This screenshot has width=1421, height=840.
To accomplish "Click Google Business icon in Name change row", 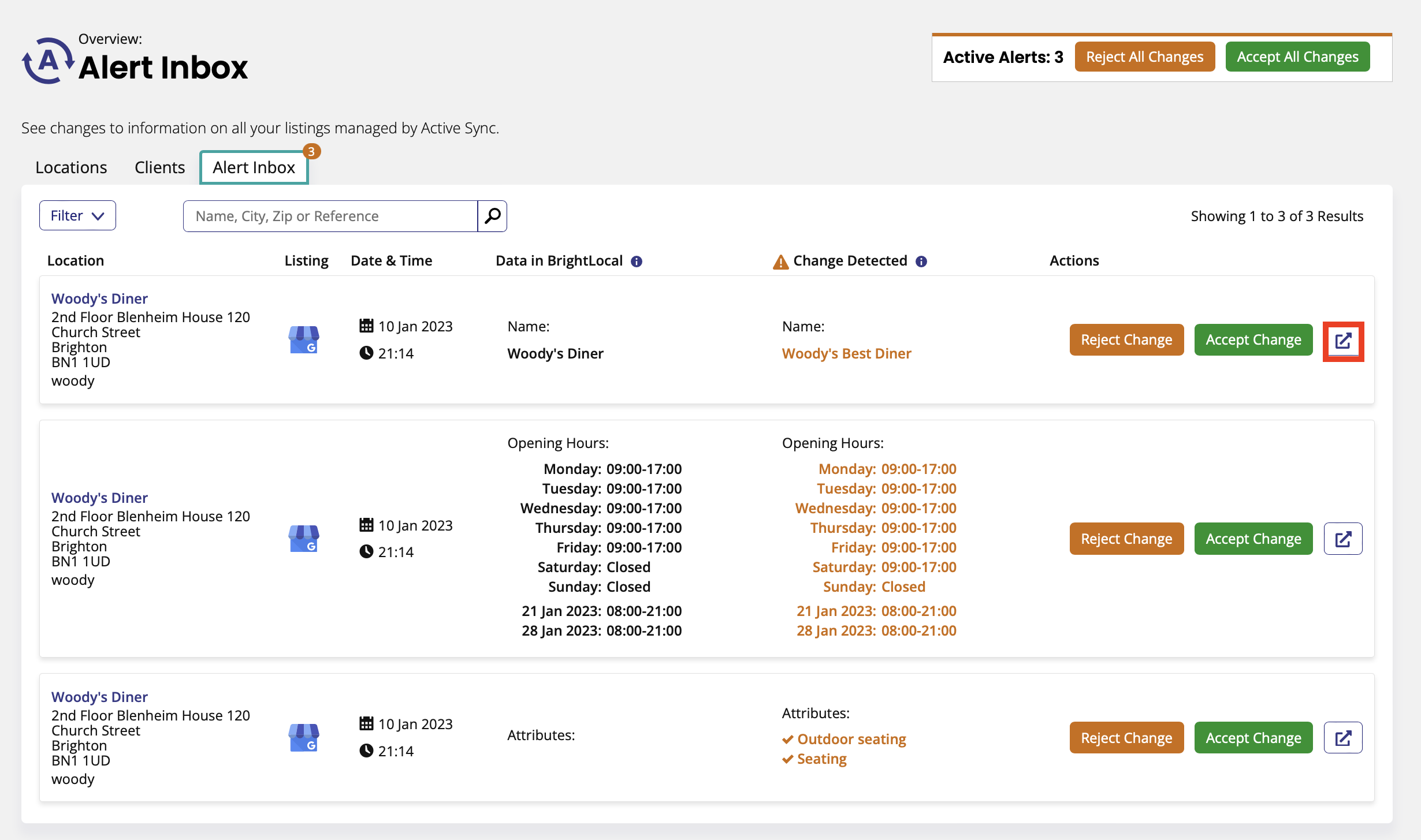I will tap(304, 339).
